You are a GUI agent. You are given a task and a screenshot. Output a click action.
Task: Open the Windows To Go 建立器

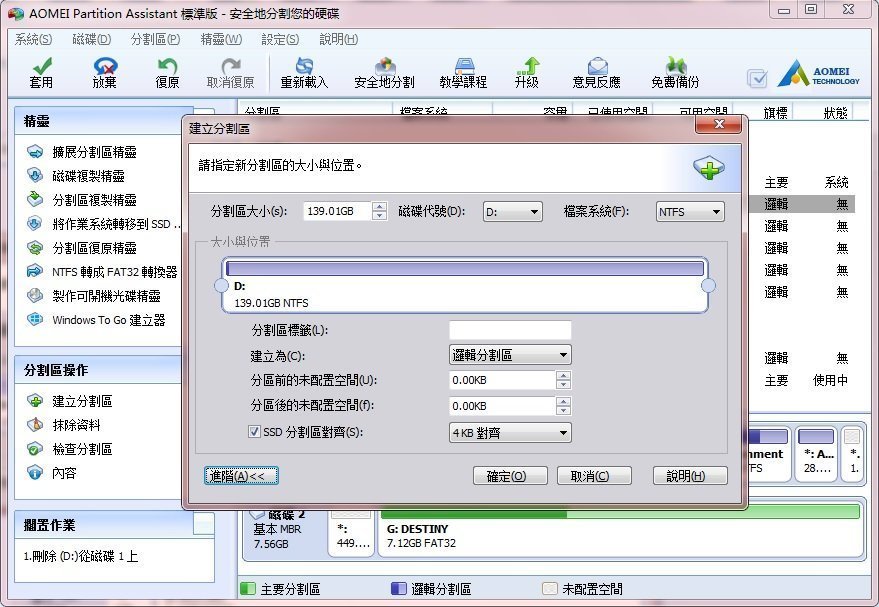[96, 319]
